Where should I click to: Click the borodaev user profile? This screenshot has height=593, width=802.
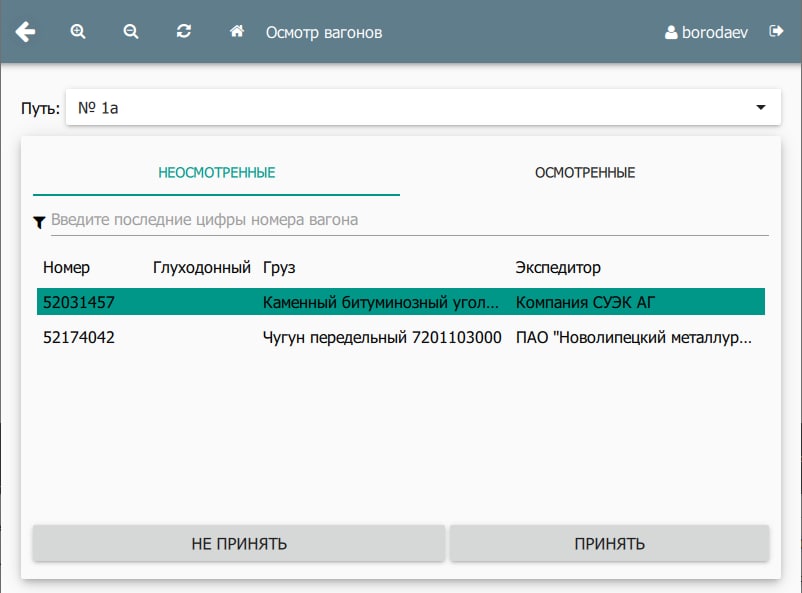(706, 32)
